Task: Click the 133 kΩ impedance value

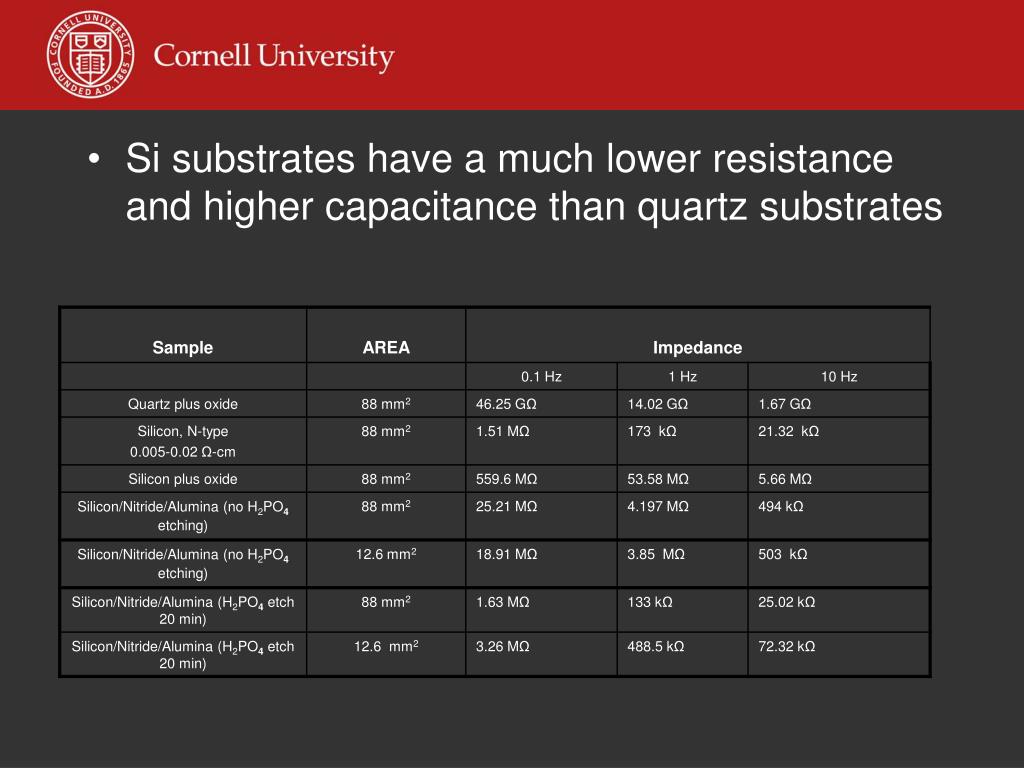Action: (x=650, y=602)
